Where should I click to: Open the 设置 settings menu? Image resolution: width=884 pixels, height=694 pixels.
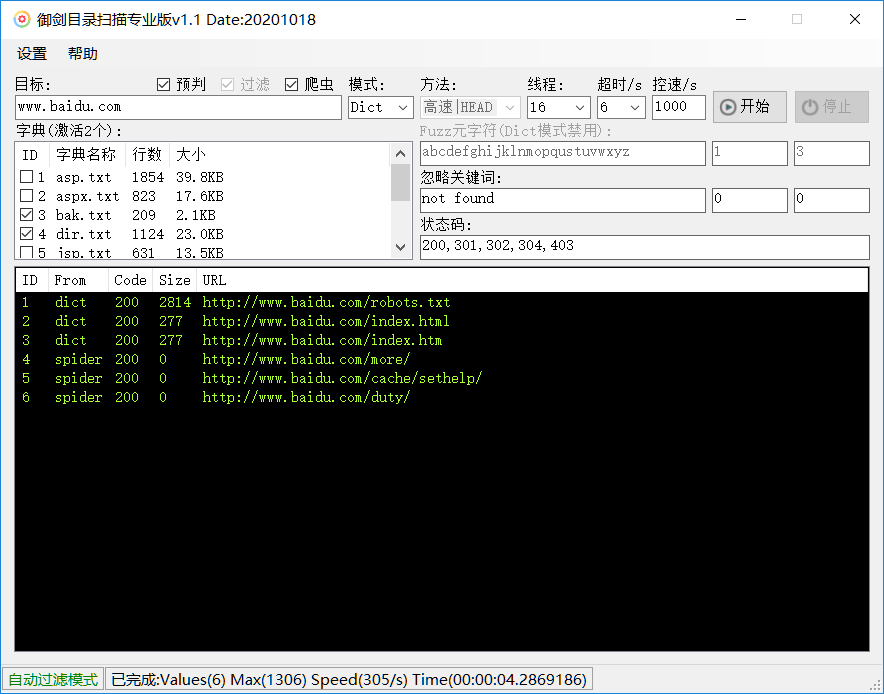(x=32, y=54)
